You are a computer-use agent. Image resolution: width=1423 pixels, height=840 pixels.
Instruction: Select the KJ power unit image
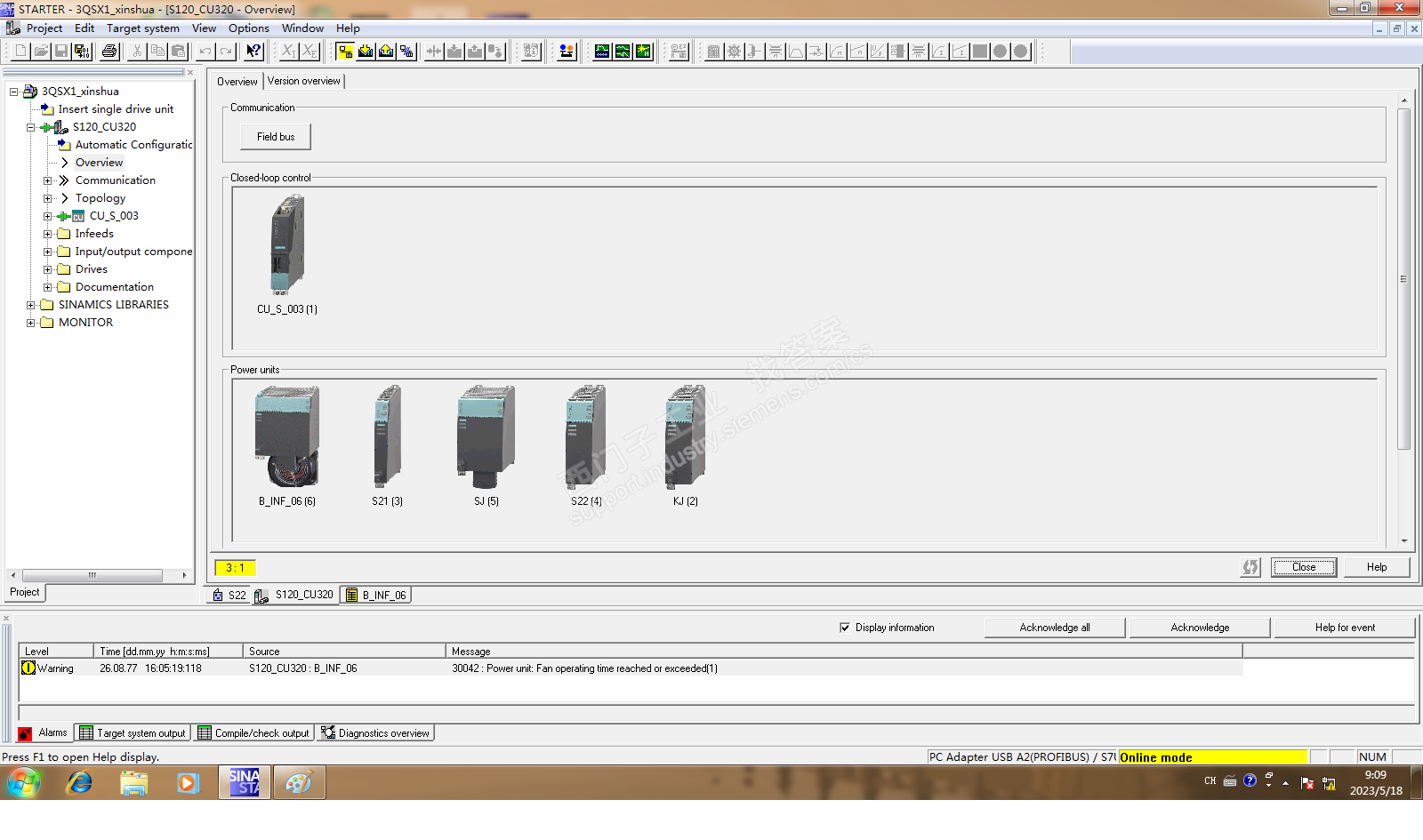click(686, 436)
